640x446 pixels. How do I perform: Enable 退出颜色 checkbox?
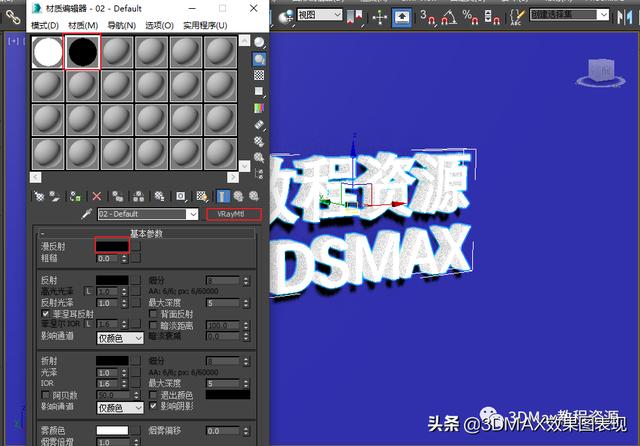tap(153, 395)
